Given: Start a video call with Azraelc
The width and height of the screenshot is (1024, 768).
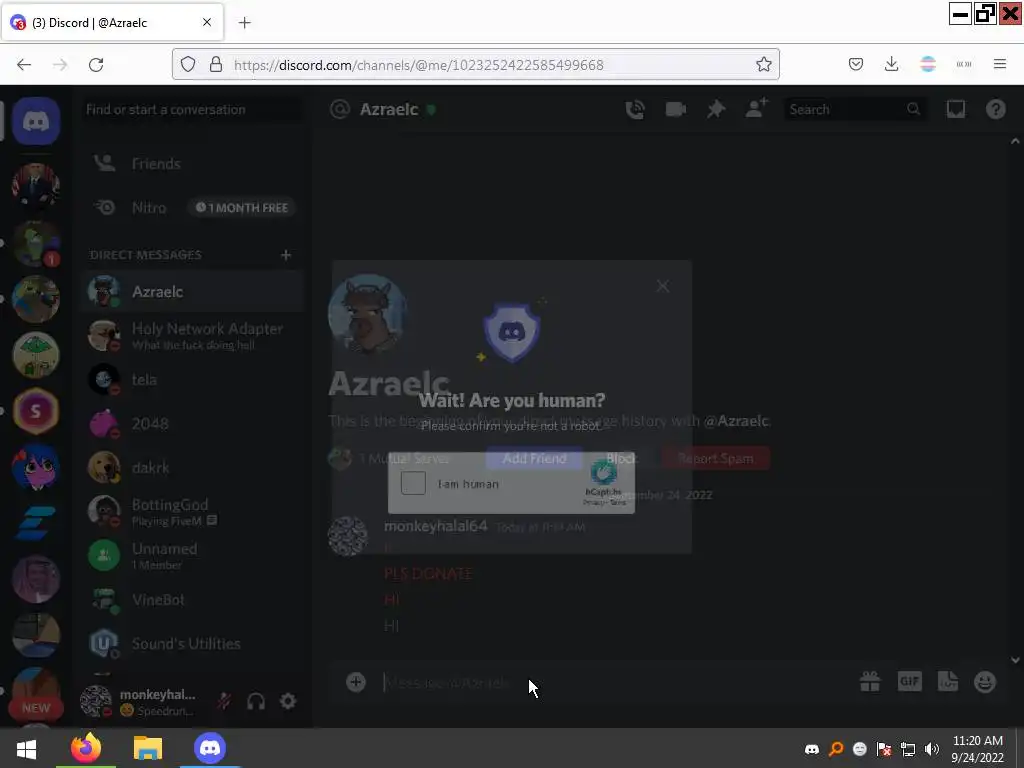Looking at the screenshot, I should pos(675,109).
